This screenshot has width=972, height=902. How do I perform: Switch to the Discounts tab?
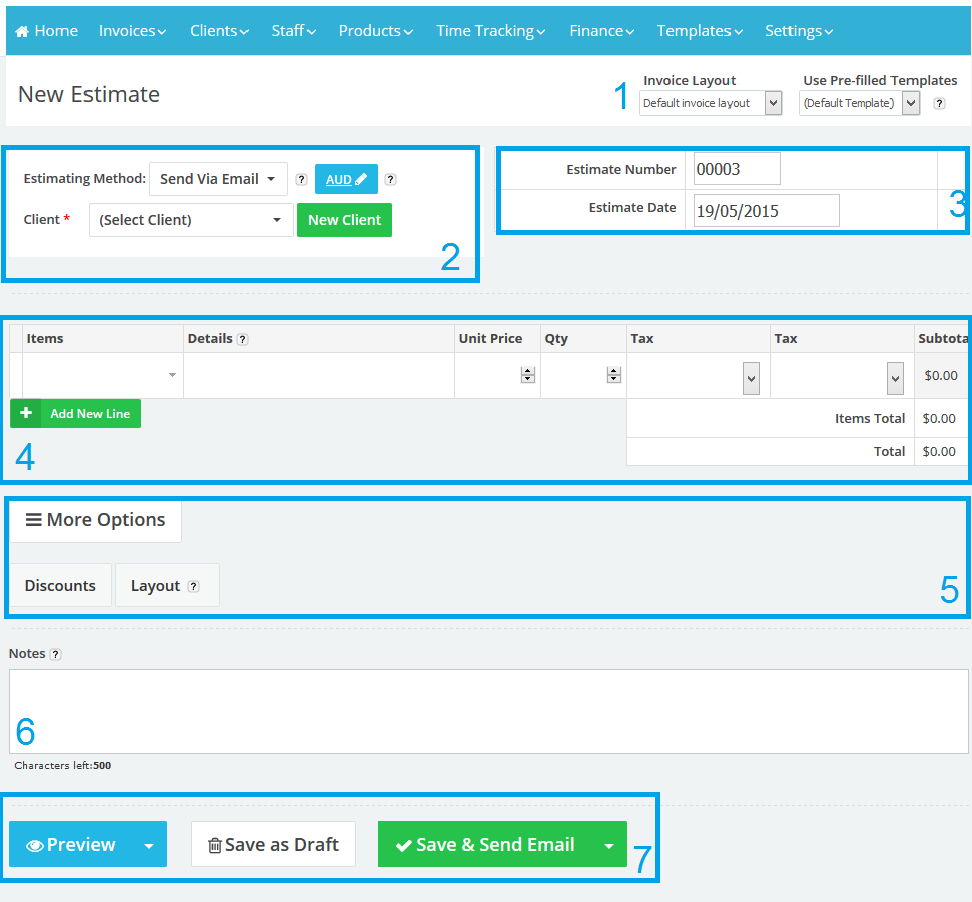click(x=60, y=586)
